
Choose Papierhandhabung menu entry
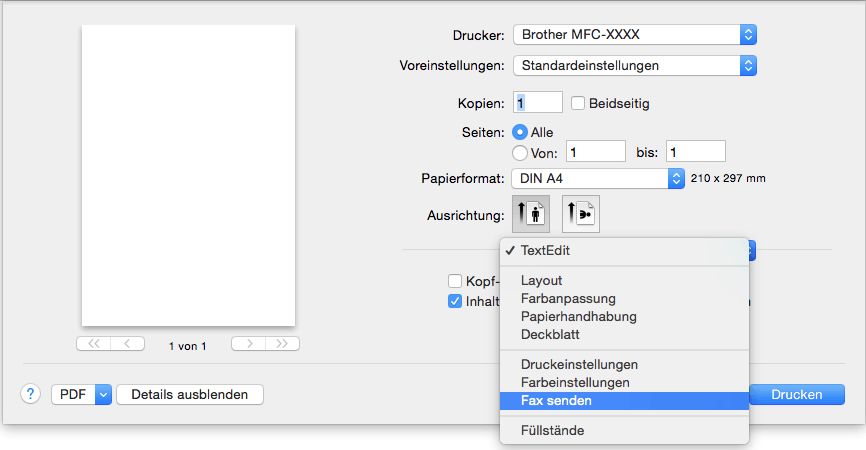(x=624, y=316)
